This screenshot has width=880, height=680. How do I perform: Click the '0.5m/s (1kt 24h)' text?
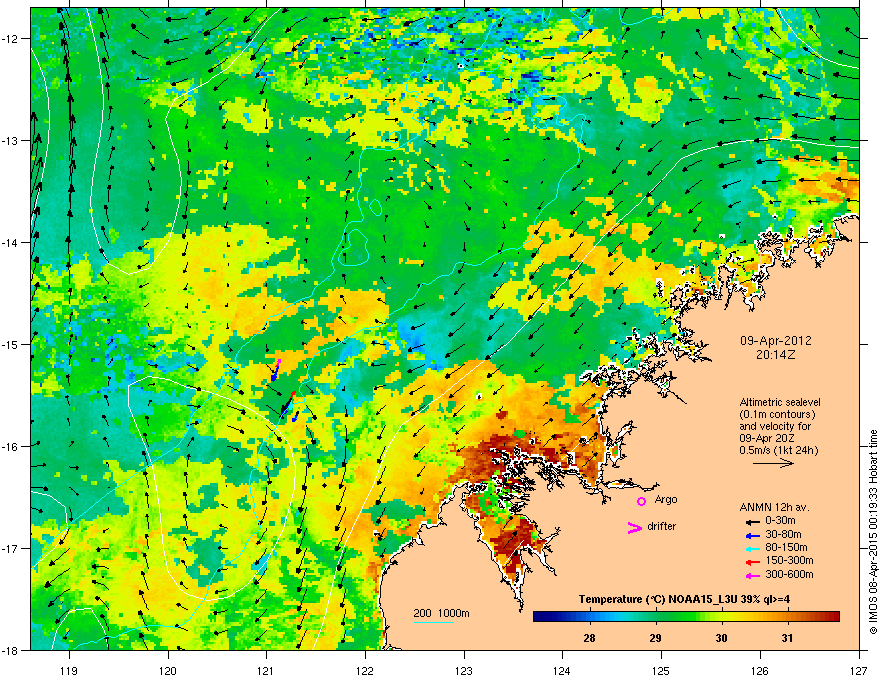(x=778, y=450)
